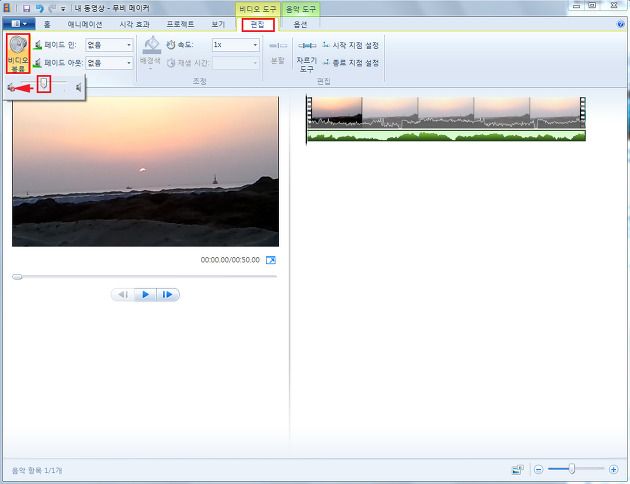Click the 조정 group label
This screenshot has height=484, width=630.
tap(200, 82)
